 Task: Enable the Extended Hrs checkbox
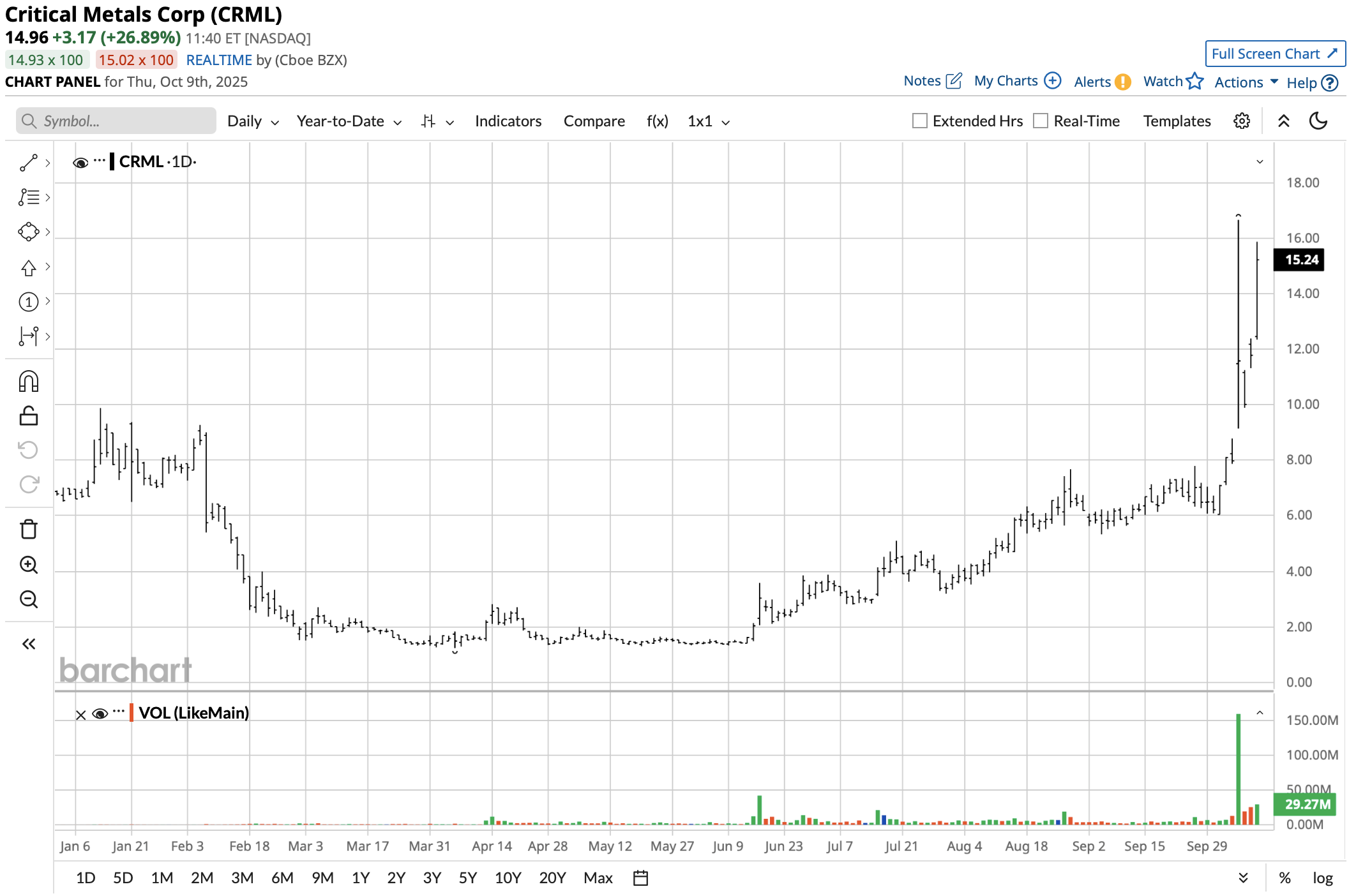[x=920, y=121]
